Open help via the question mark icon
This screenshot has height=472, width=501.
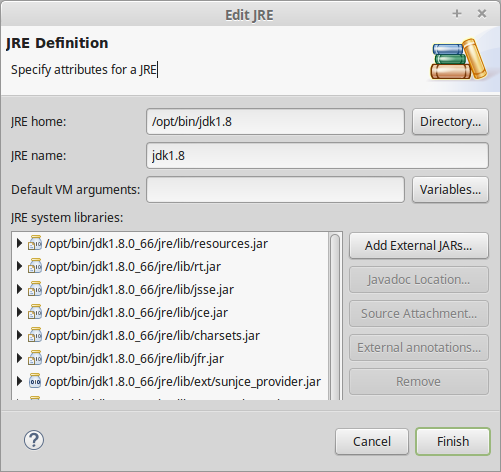coord(34,440)
